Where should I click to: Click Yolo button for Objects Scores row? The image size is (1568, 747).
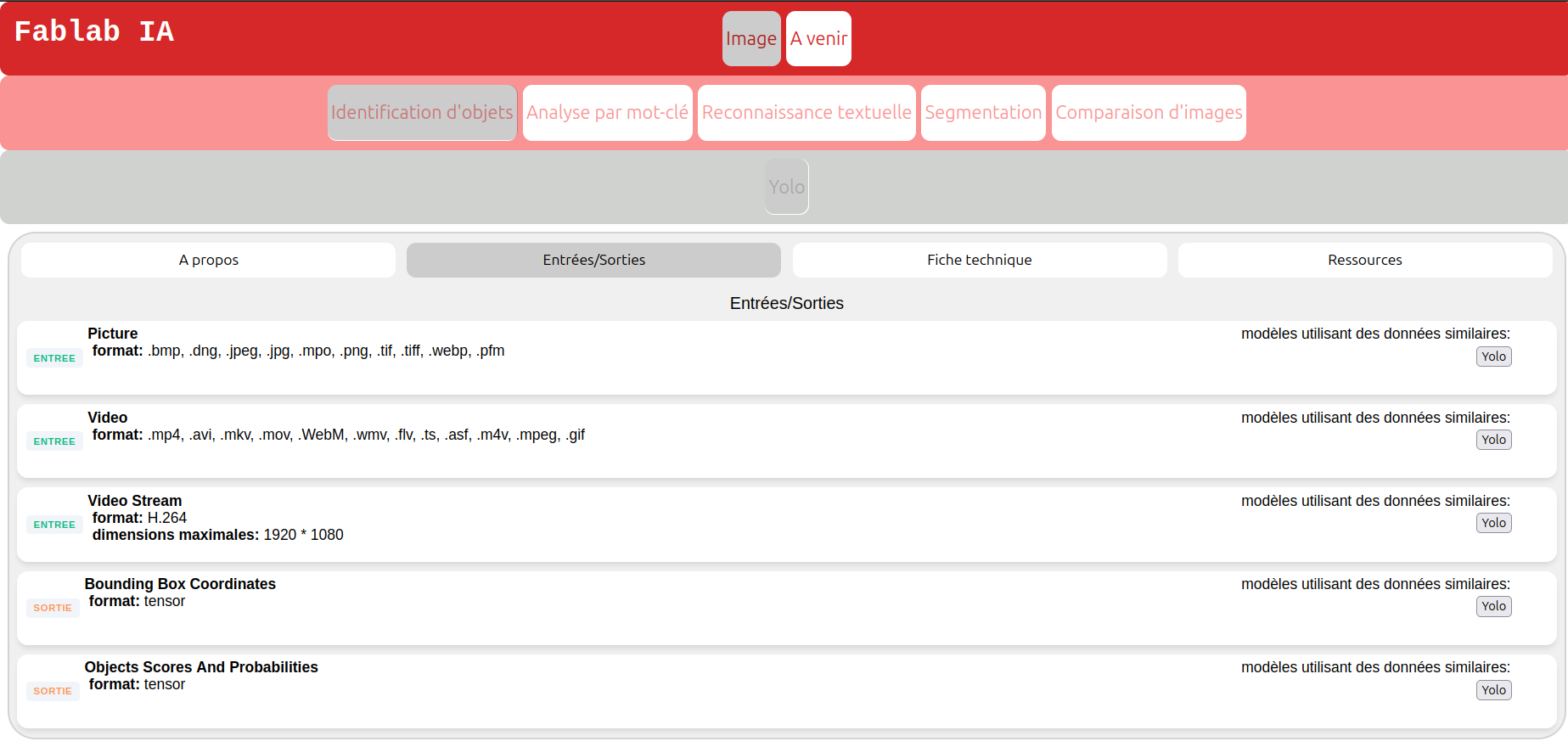(1494, 690)
